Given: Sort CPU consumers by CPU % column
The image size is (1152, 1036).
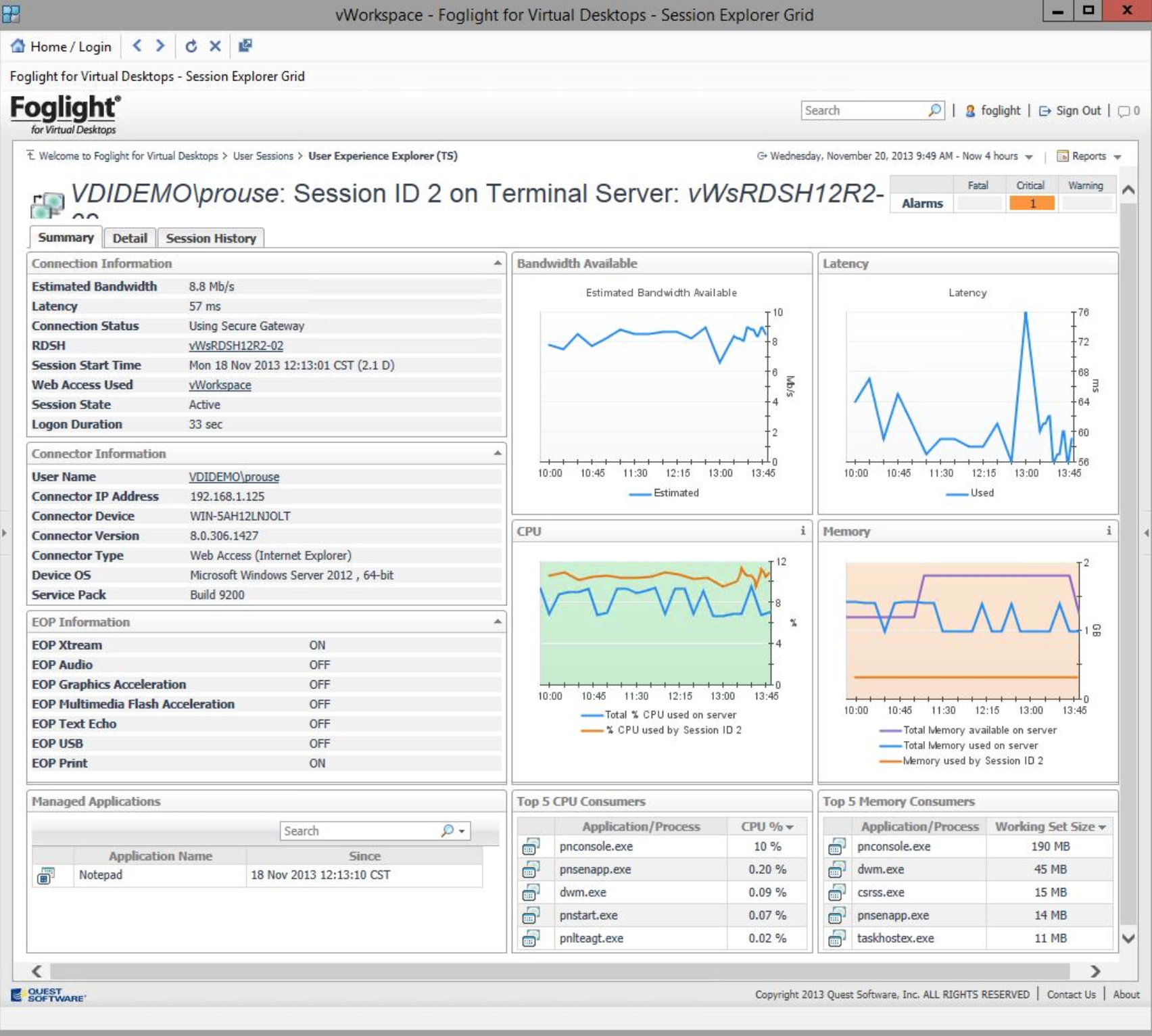Looking at the screenshot, I should (x=767, y=826).
